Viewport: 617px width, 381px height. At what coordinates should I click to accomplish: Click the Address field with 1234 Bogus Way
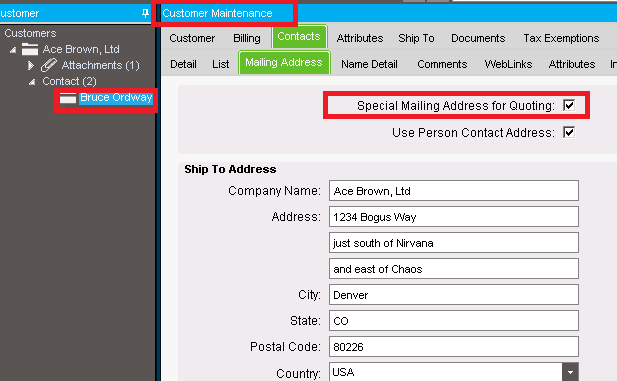(x=454, y=217)
